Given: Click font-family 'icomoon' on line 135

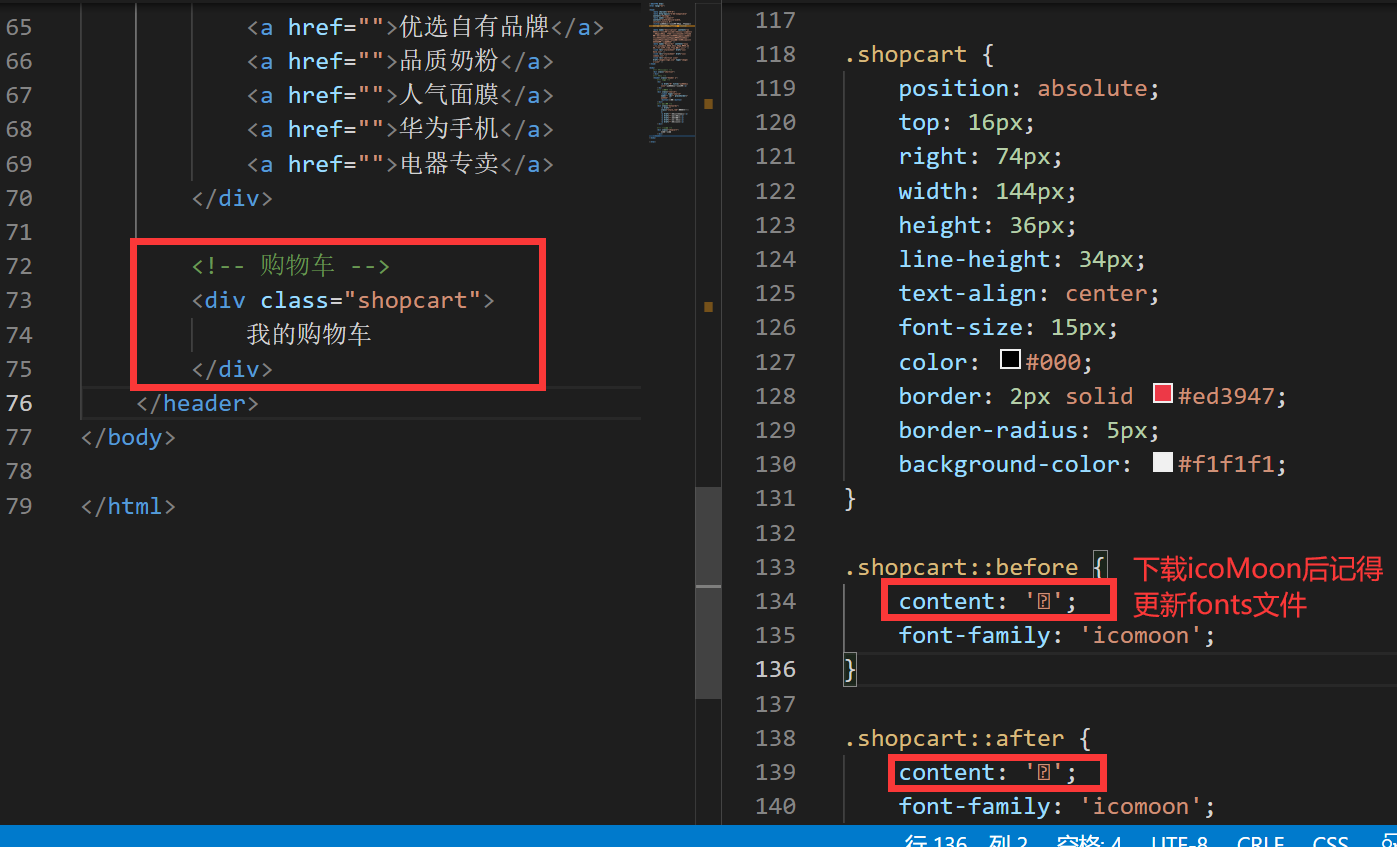Looking at the screenshot, I should click(x=1056, y=635).
